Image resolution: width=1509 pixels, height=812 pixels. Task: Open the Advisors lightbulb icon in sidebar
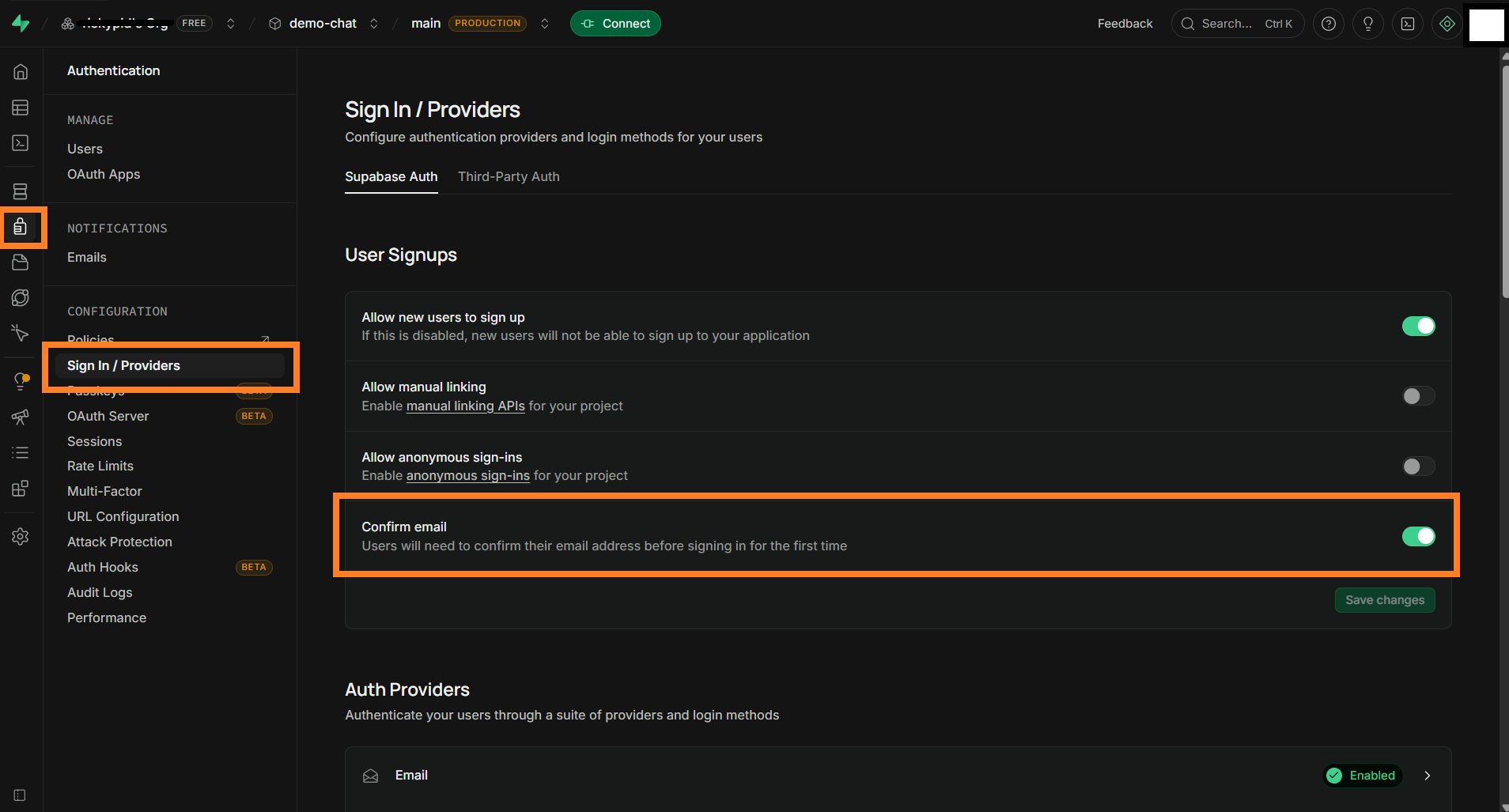tap(21, 381)
